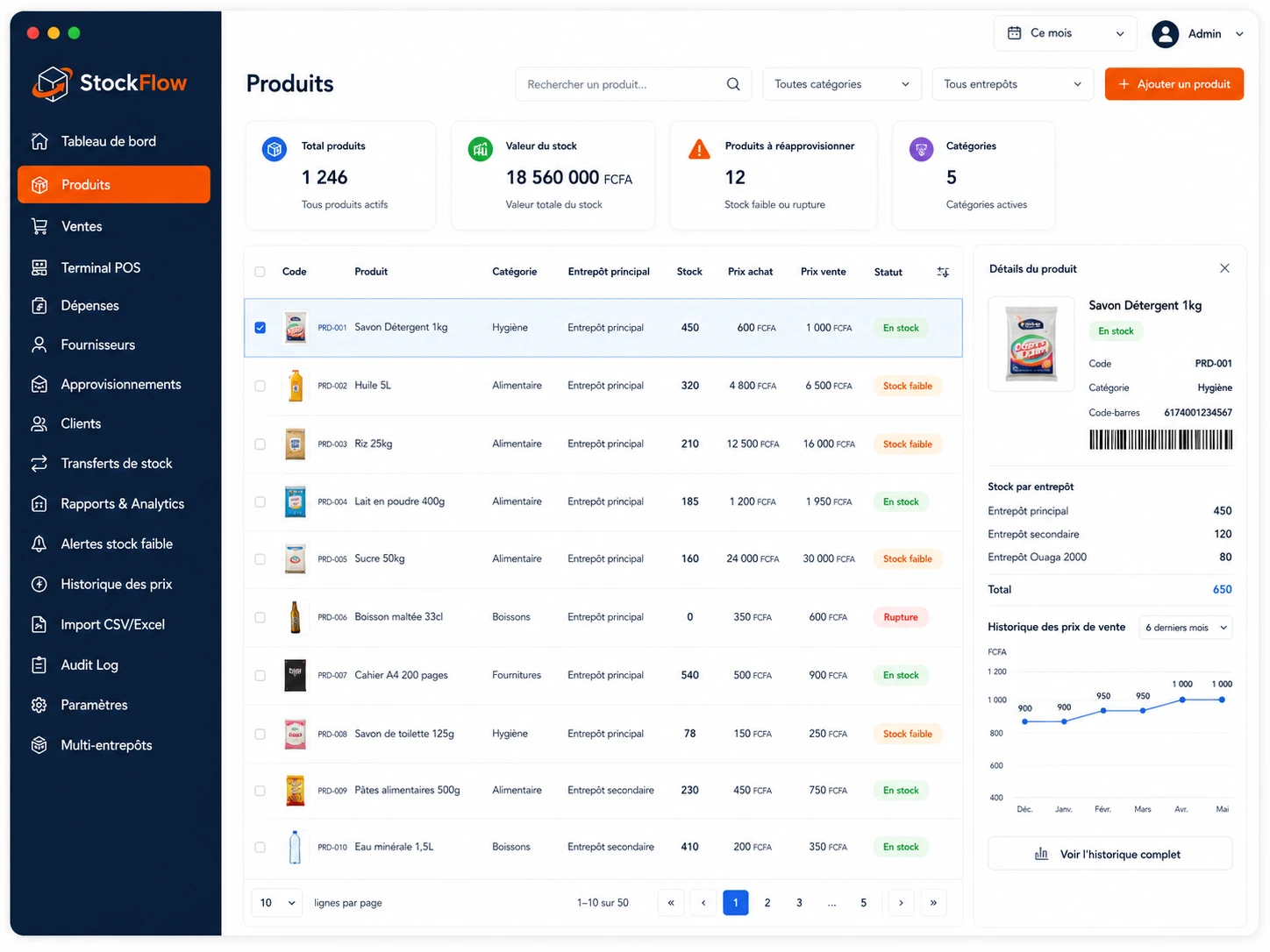Check the Eau minérale 1,5L checkbox
Image resolution: width=1270 pixels, height=952 pixels.
pyautogui.click(x=260, y=848)
